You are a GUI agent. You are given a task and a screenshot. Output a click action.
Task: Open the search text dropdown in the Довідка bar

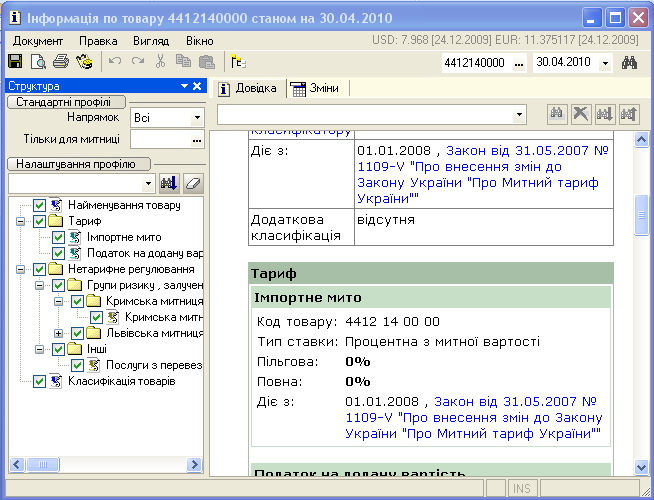519,114
